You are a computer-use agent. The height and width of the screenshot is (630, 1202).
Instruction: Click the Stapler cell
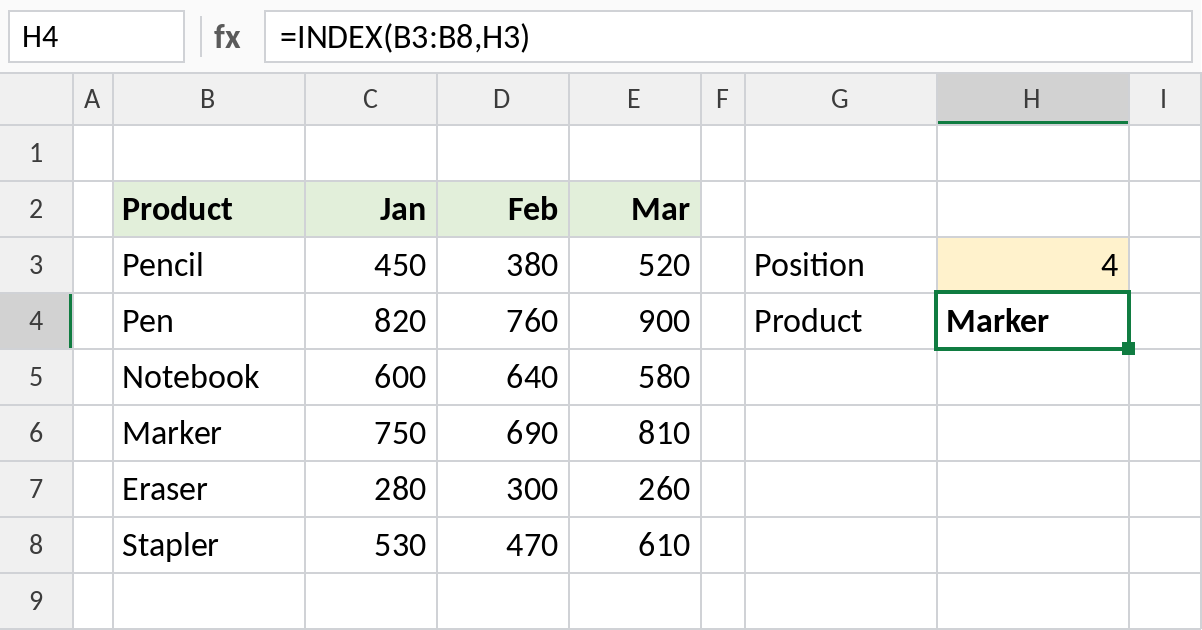click(209, 545)
